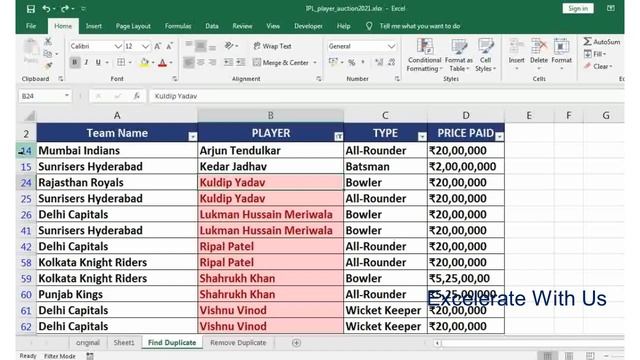The width and height of the screenshot is (640, 360).
Task: Cut selection with the scissors icon
Action: coord(48,41)
